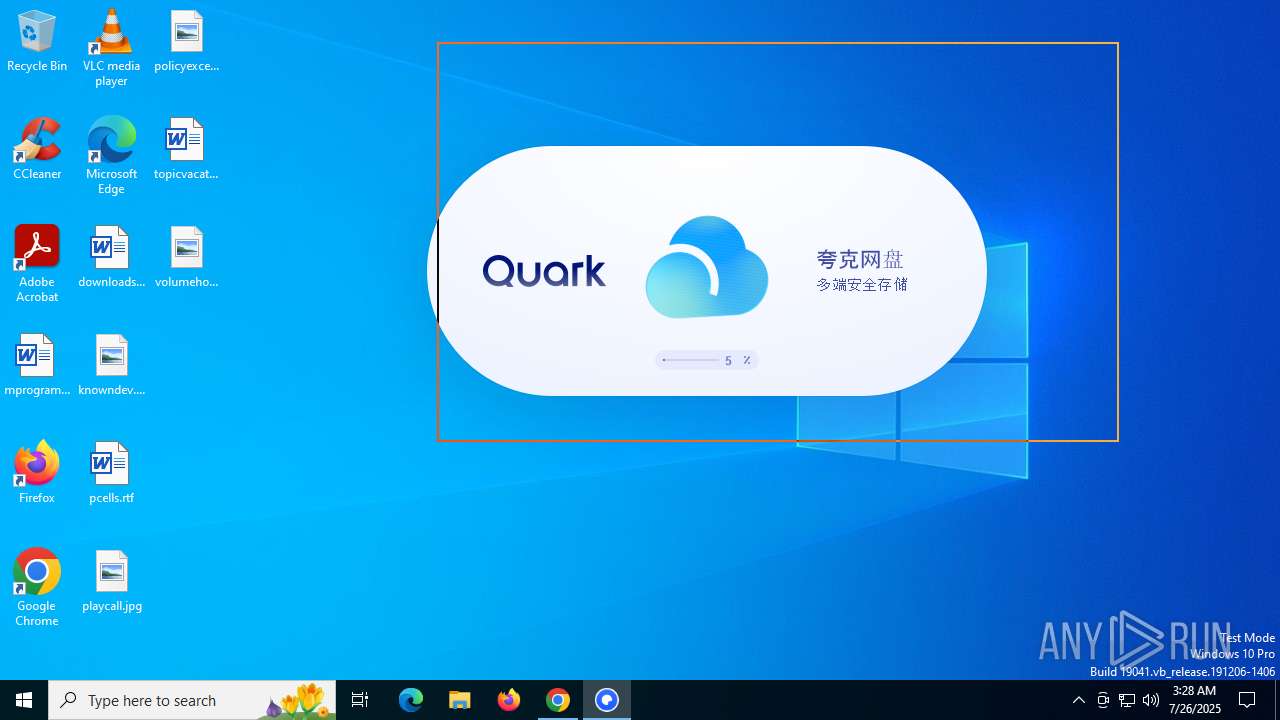Image resolution: width=1280 pixels, height=720 pixels.
Task: Select the knowndev image file icon
Action: (x=111, y=366)
